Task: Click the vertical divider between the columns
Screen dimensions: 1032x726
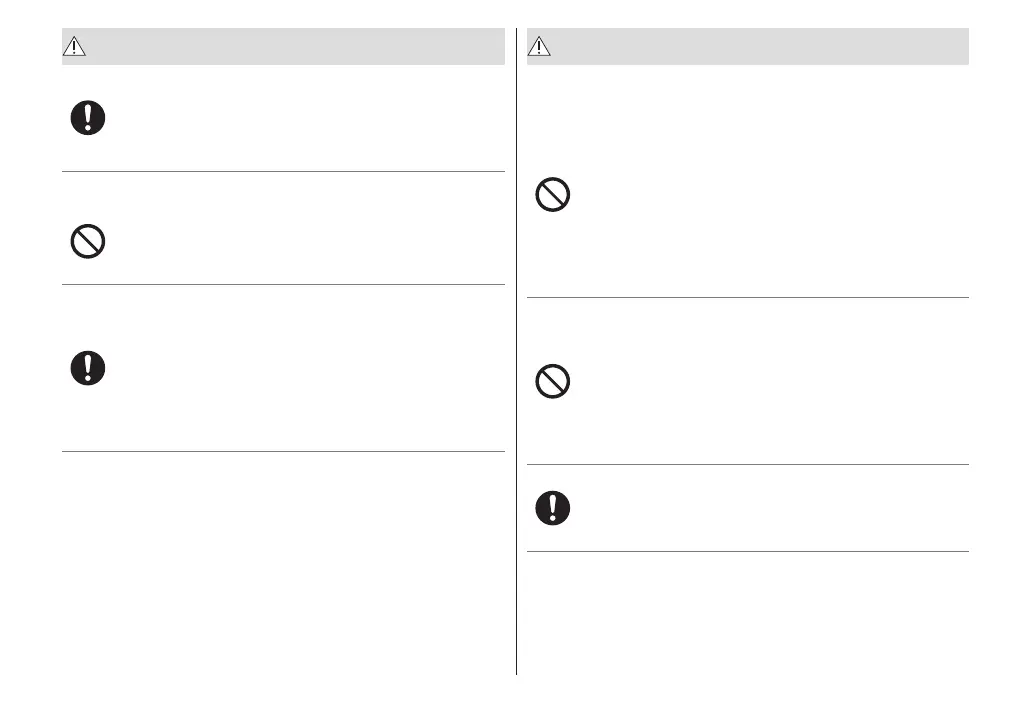Action: click(517, 350)
